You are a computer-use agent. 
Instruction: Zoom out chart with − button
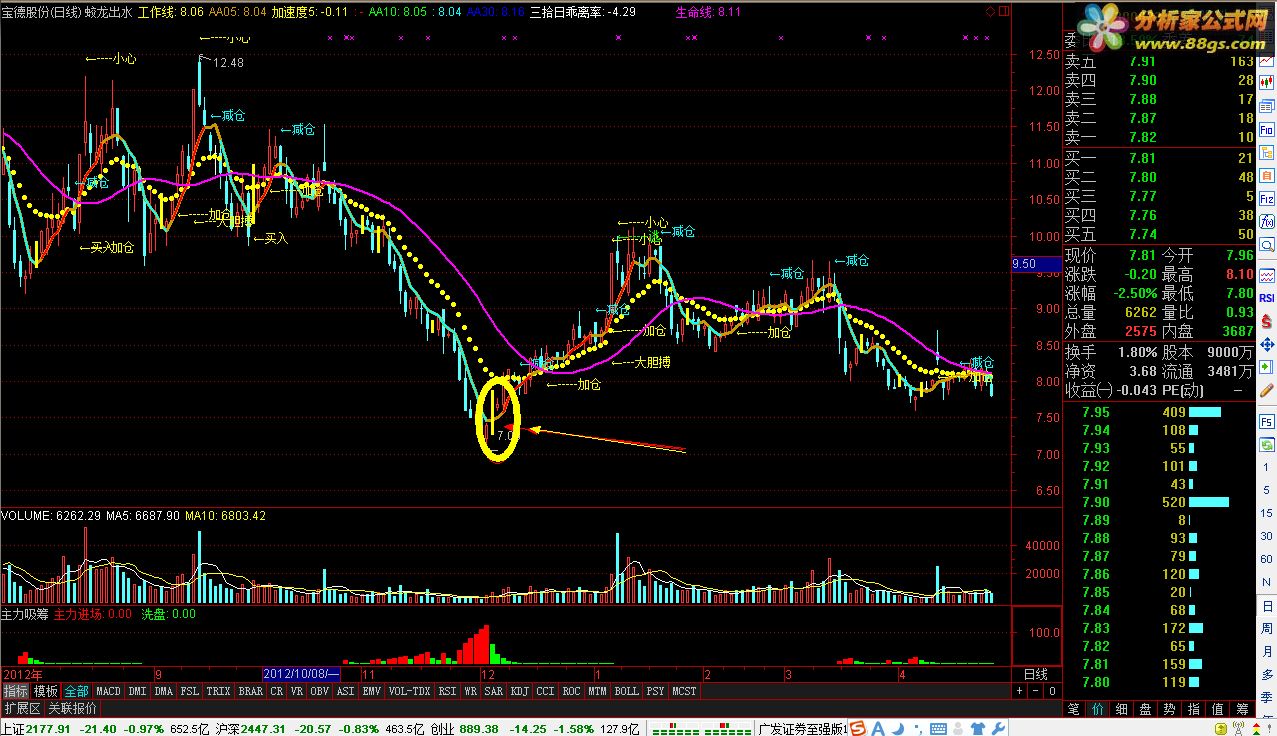coord(1036,691)
